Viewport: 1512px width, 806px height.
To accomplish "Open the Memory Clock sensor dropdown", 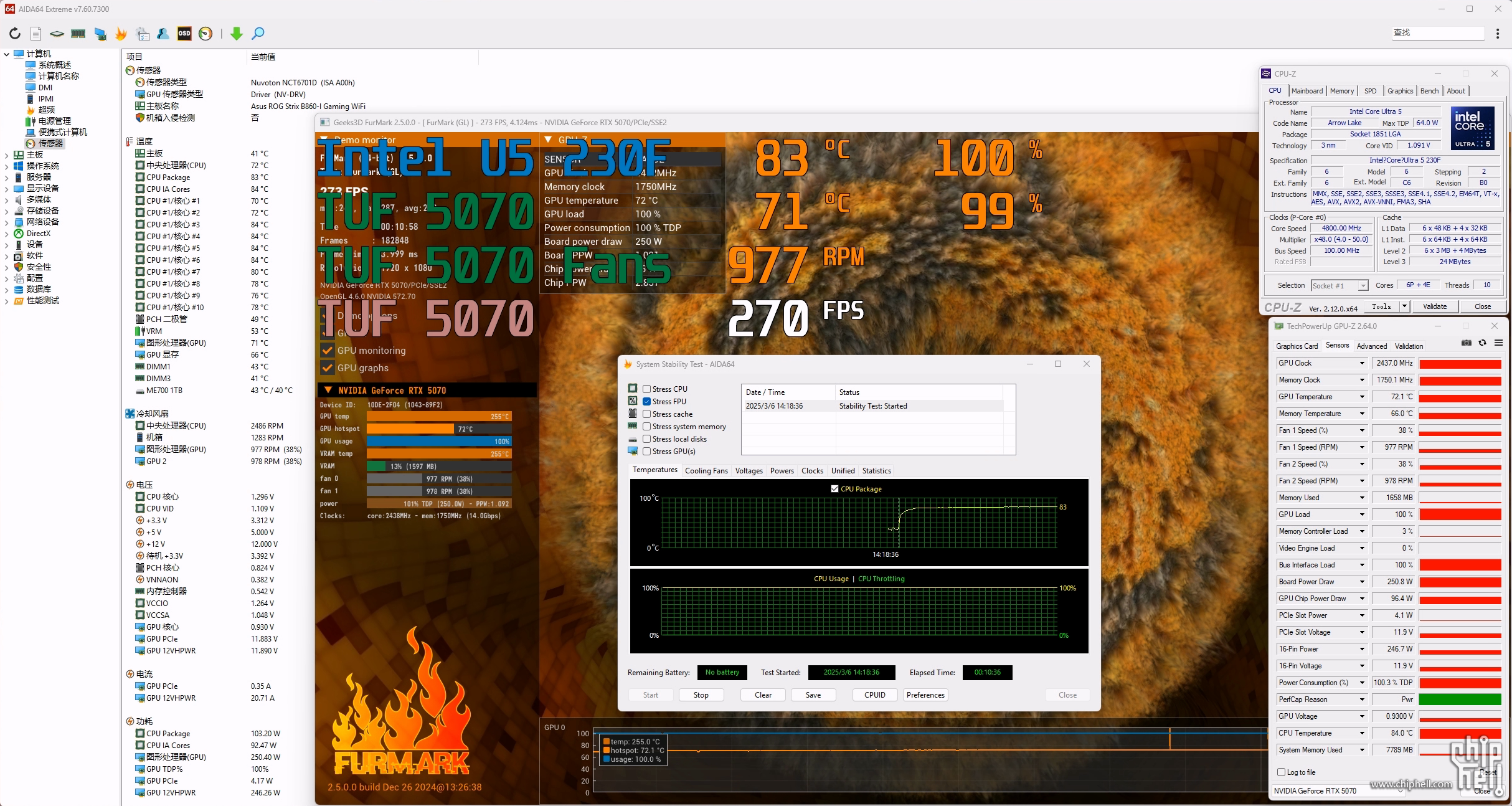I will pos(1362,380).
